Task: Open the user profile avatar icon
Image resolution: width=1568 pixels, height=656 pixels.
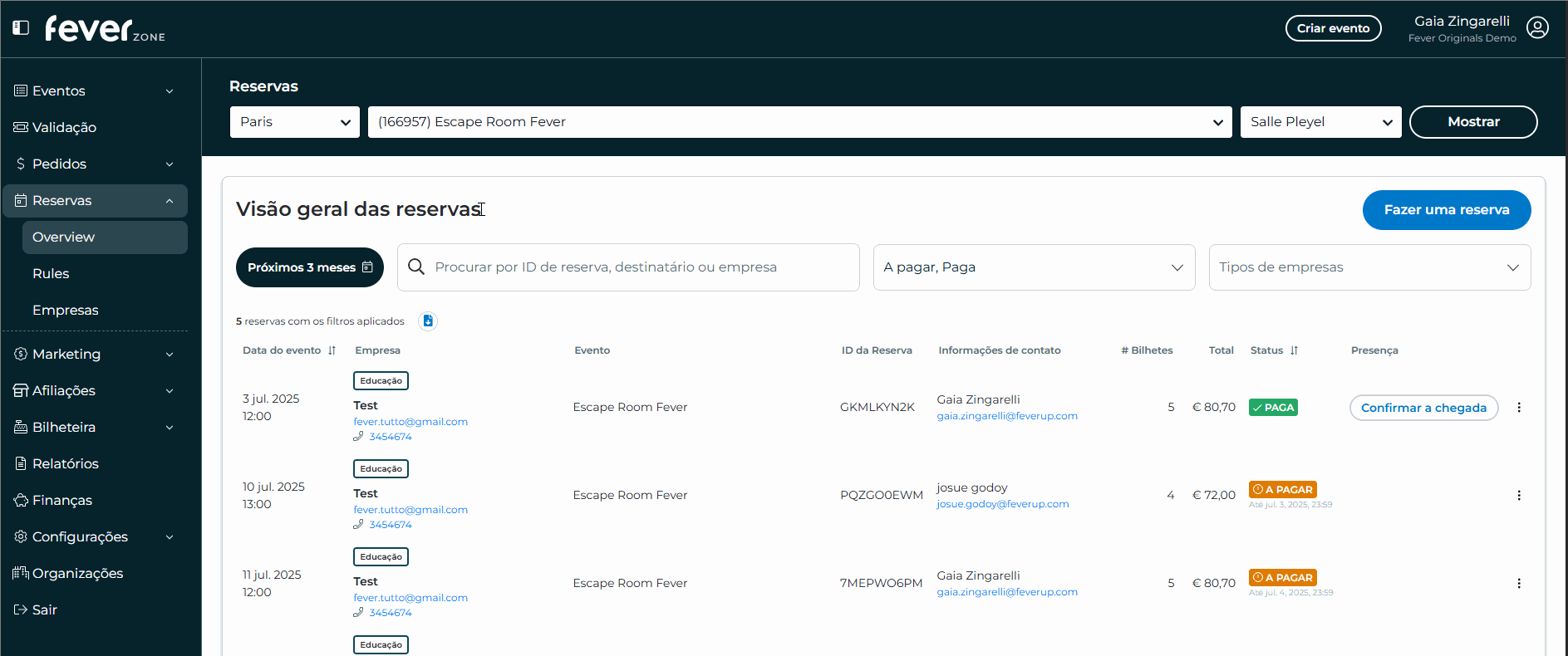Action: 1538,28
